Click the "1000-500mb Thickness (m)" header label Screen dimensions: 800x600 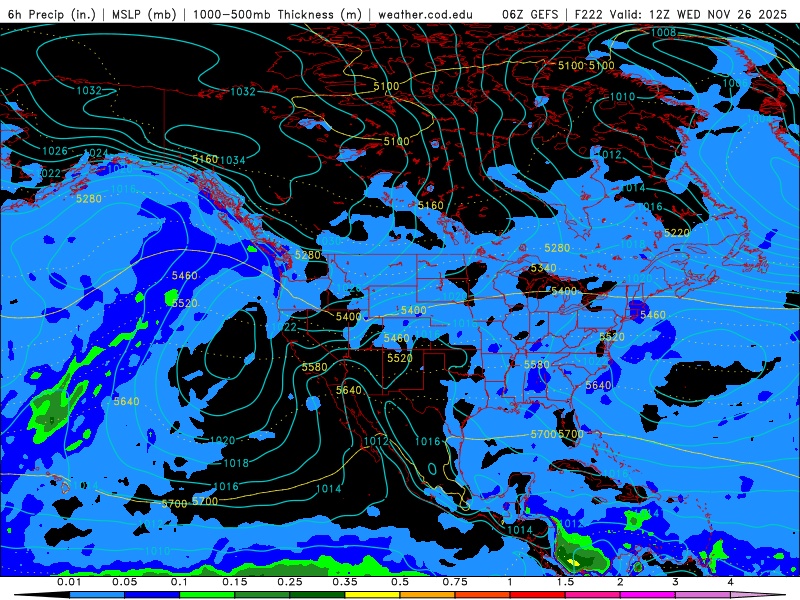pos(277,14)
